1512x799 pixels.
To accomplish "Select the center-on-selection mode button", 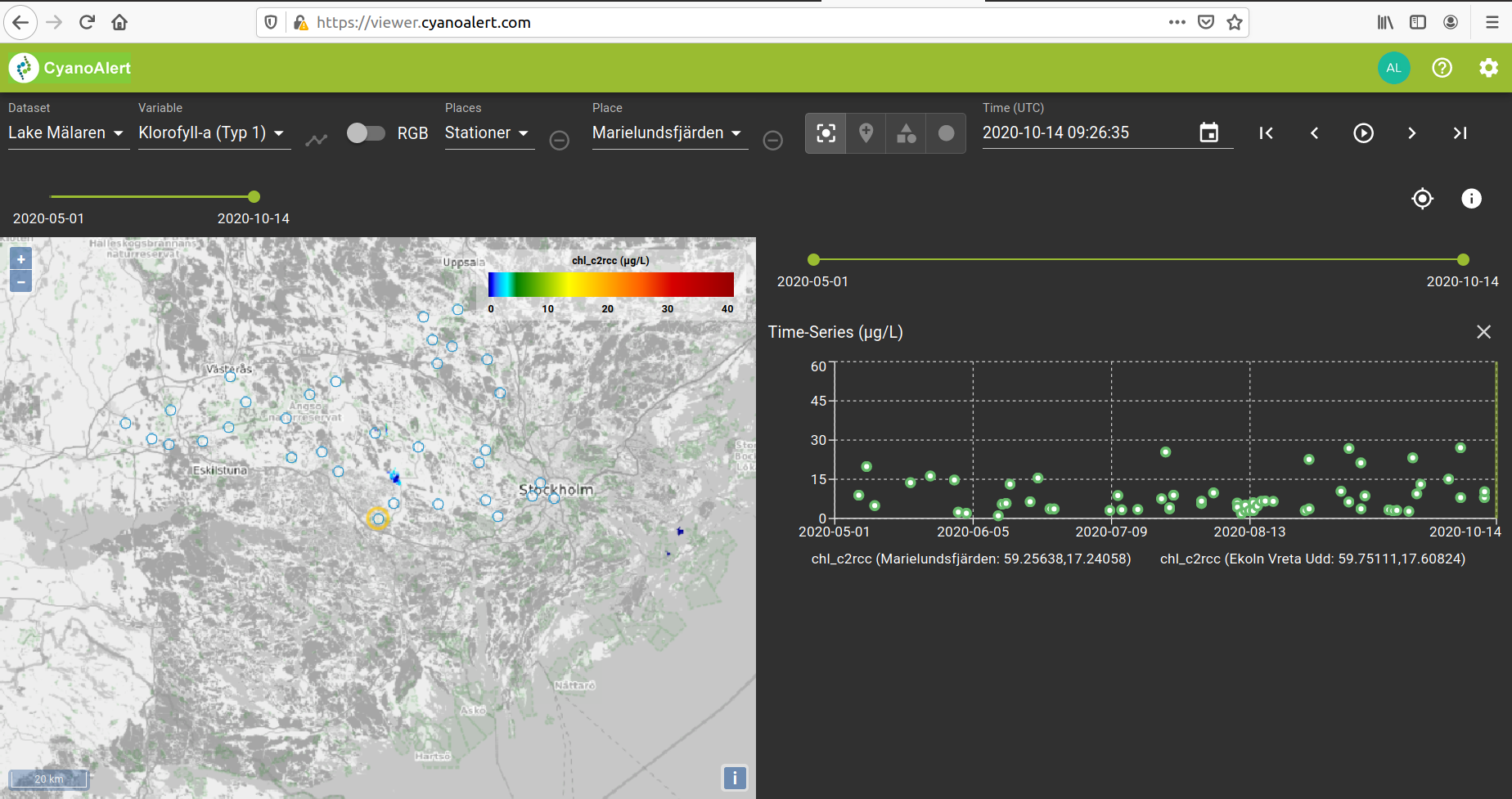I will click(826, 132).
